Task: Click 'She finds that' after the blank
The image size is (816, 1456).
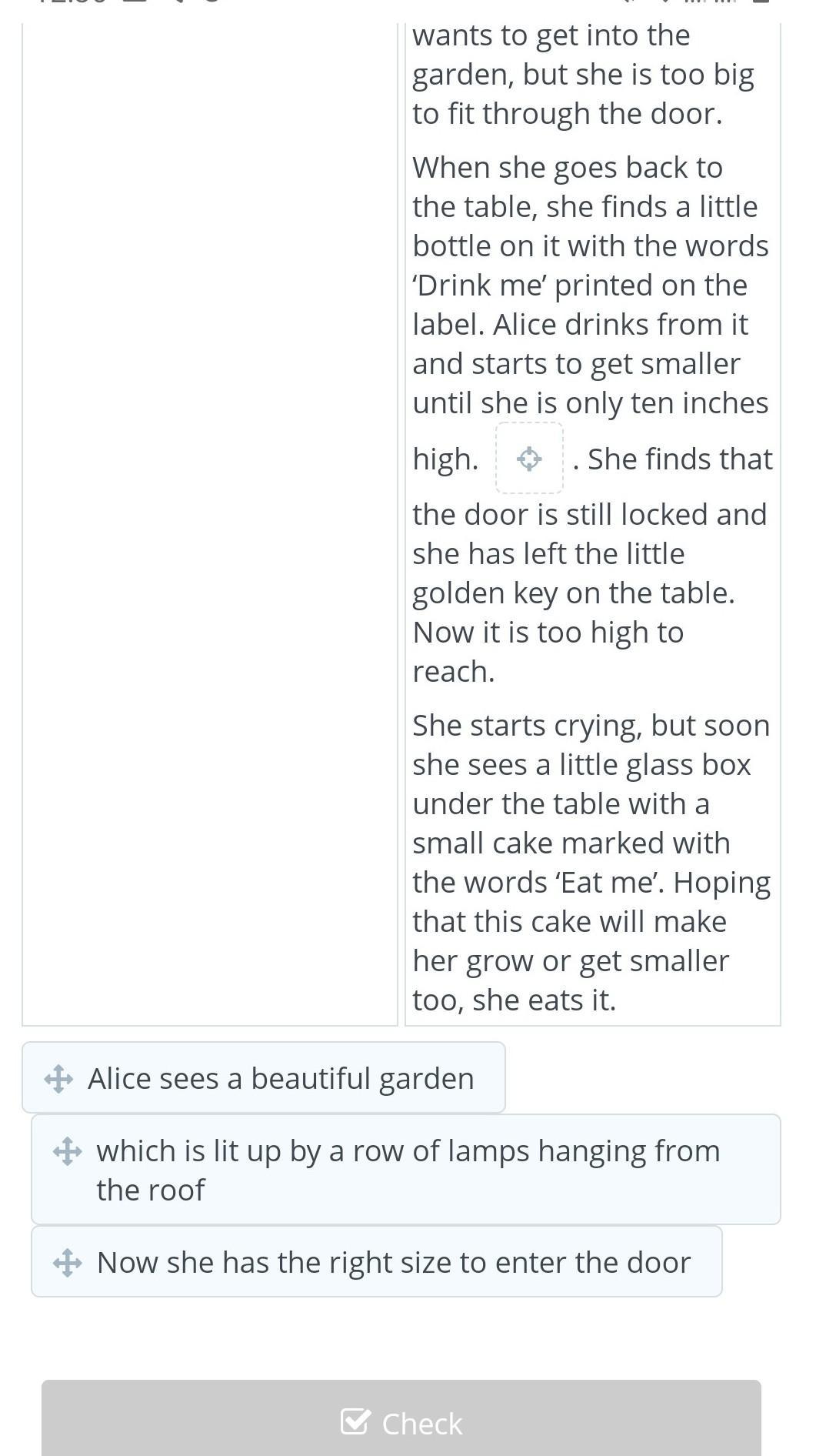Action: click(x=680, y=459)
